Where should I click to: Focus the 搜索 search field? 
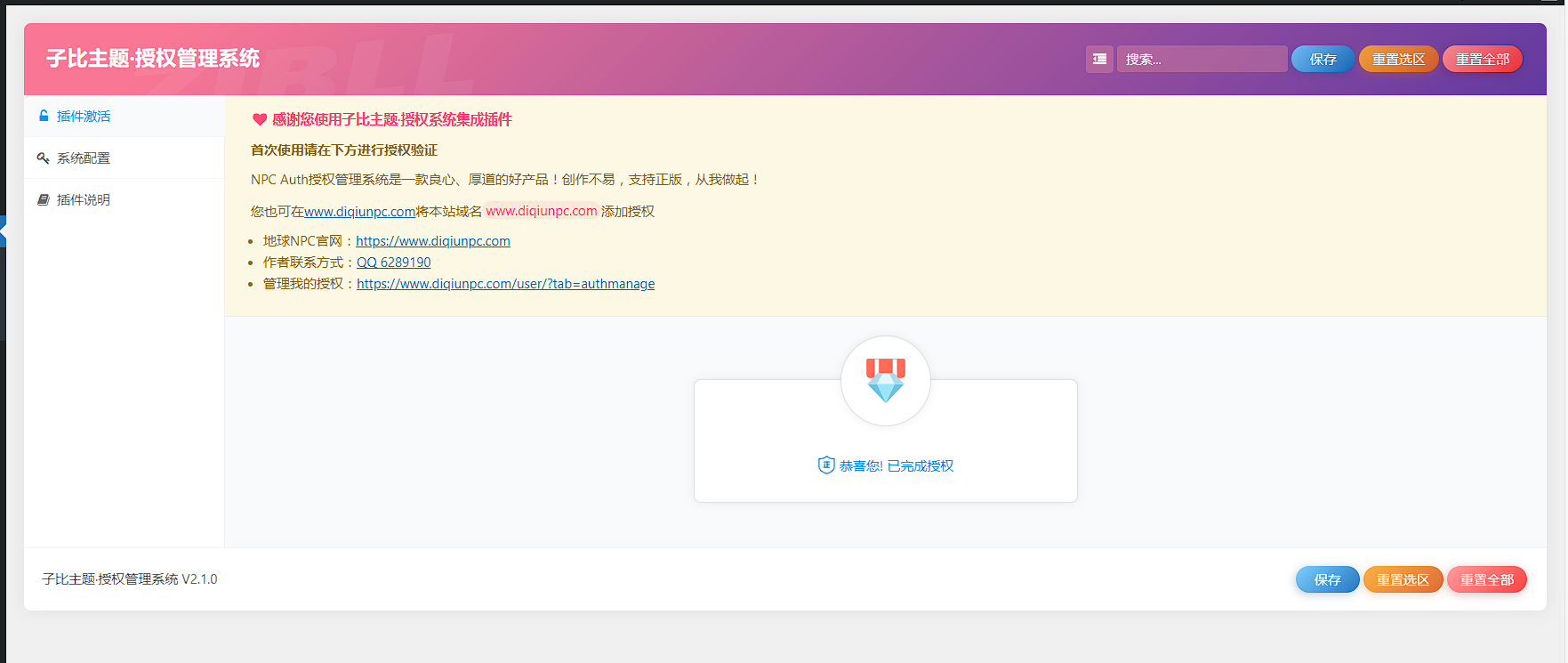tap(1201, 59)
